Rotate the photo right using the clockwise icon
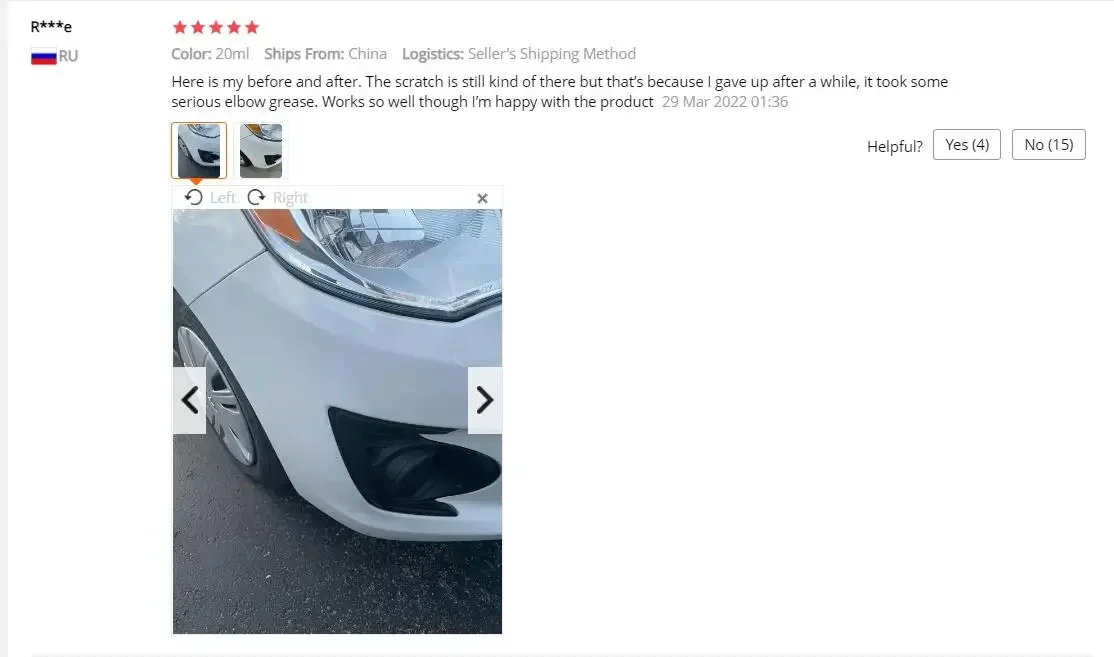This screenshot has height=657, width=1114. click(256, 197)
